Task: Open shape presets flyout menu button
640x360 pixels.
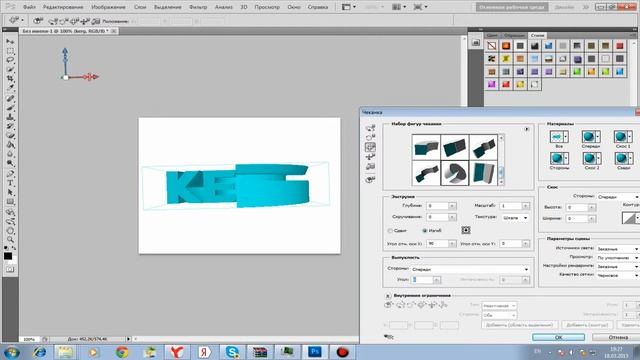Action: pyautogui.click(x=527, y=129)
